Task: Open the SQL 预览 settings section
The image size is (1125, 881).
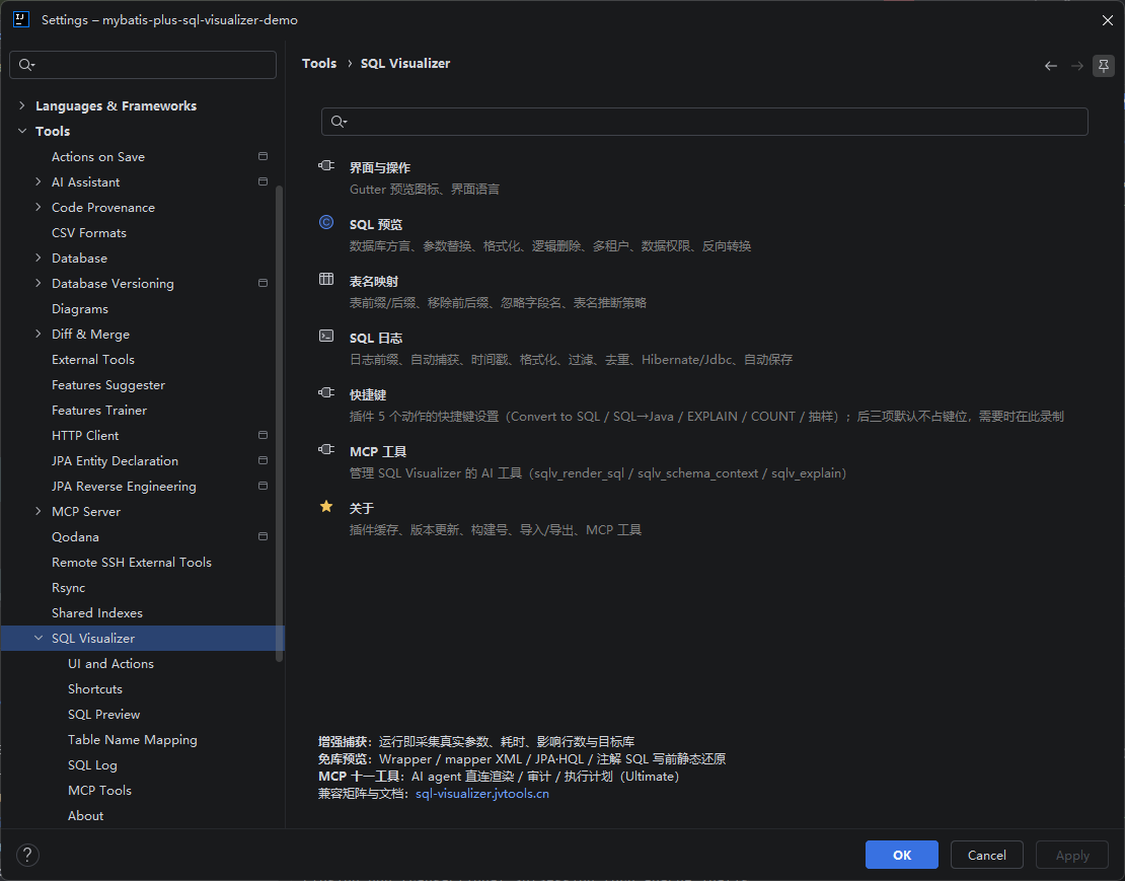Action: 376,225
